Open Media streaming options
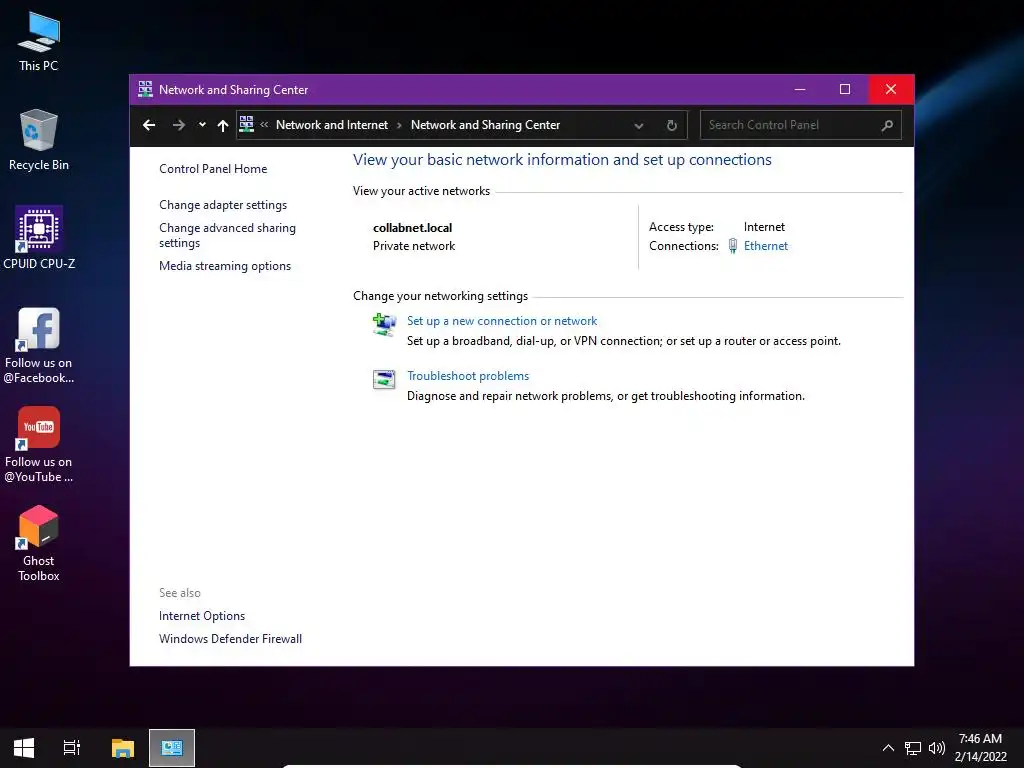Screen dimensions: 1024x768 (225, 266)
